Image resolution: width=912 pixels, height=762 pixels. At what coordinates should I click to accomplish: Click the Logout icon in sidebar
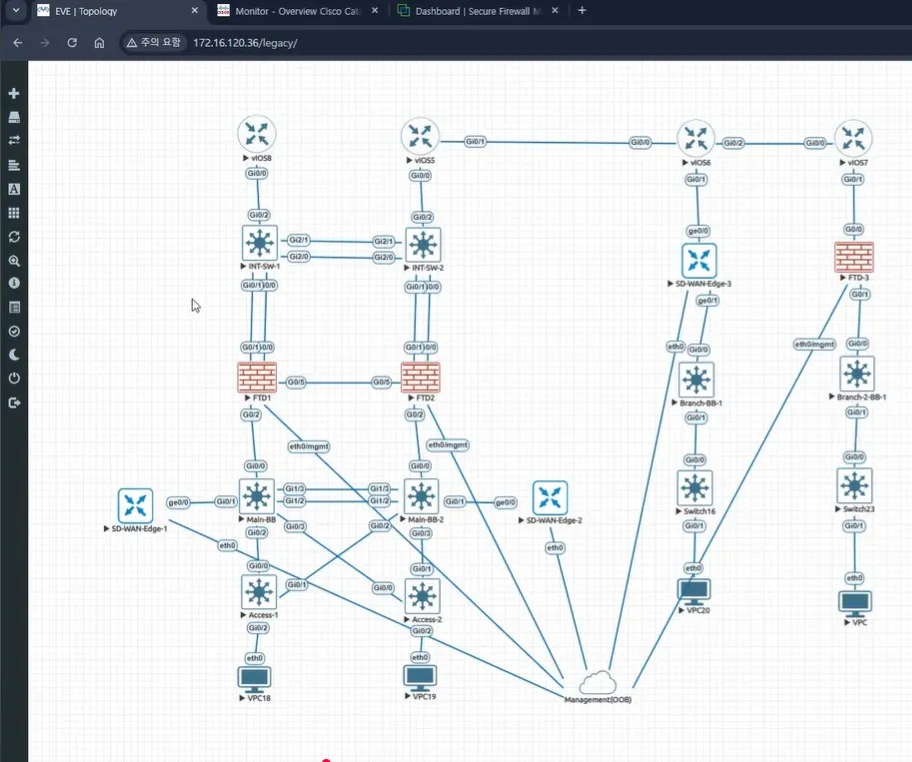tap(14, 403)
